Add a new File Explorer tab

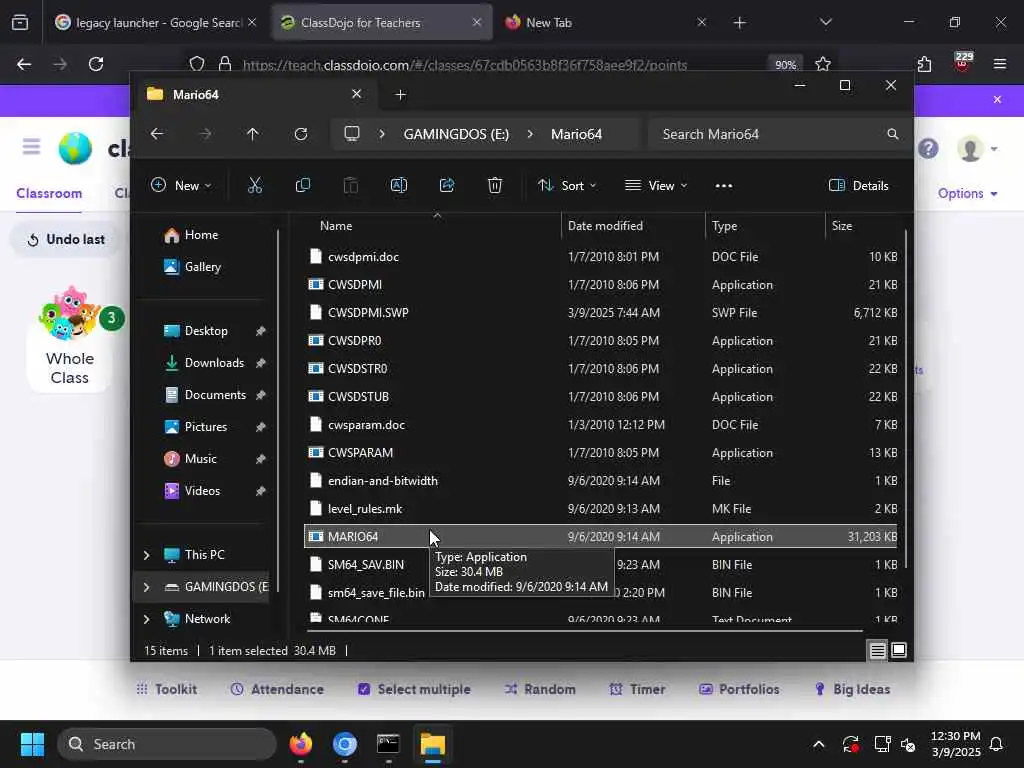coord(400,95)
